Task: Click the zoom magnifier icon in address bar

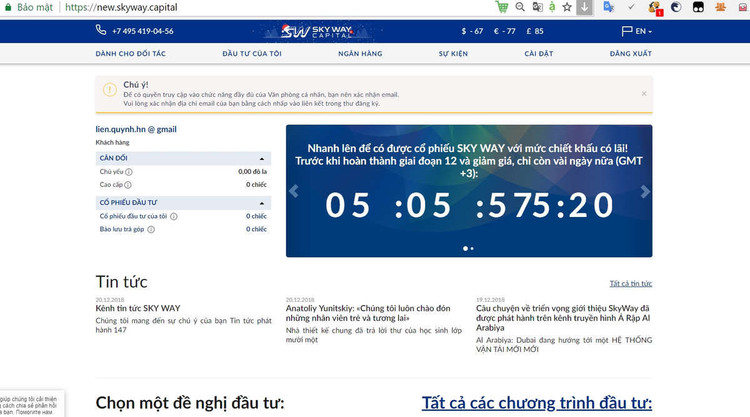Action: pos(520,7)
